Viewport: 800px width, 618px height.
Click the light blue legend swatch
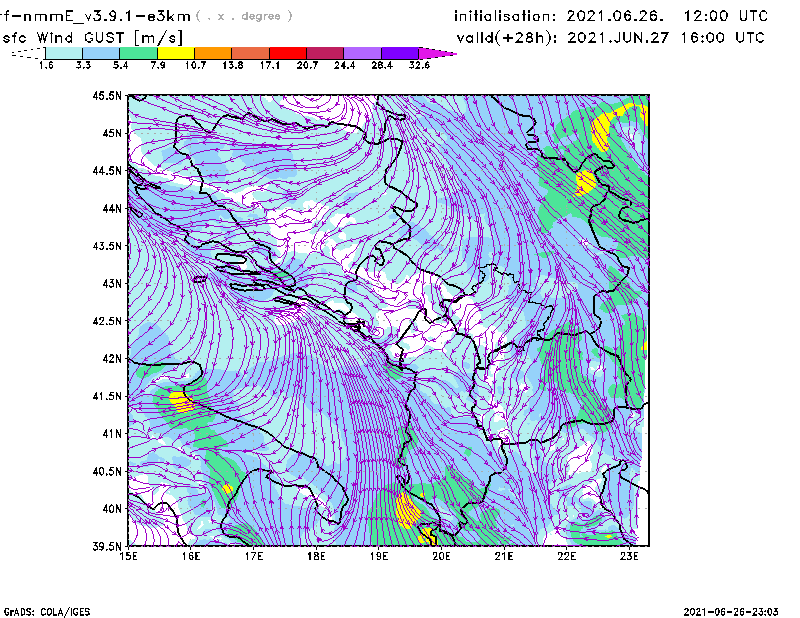(x=101, y=53)
